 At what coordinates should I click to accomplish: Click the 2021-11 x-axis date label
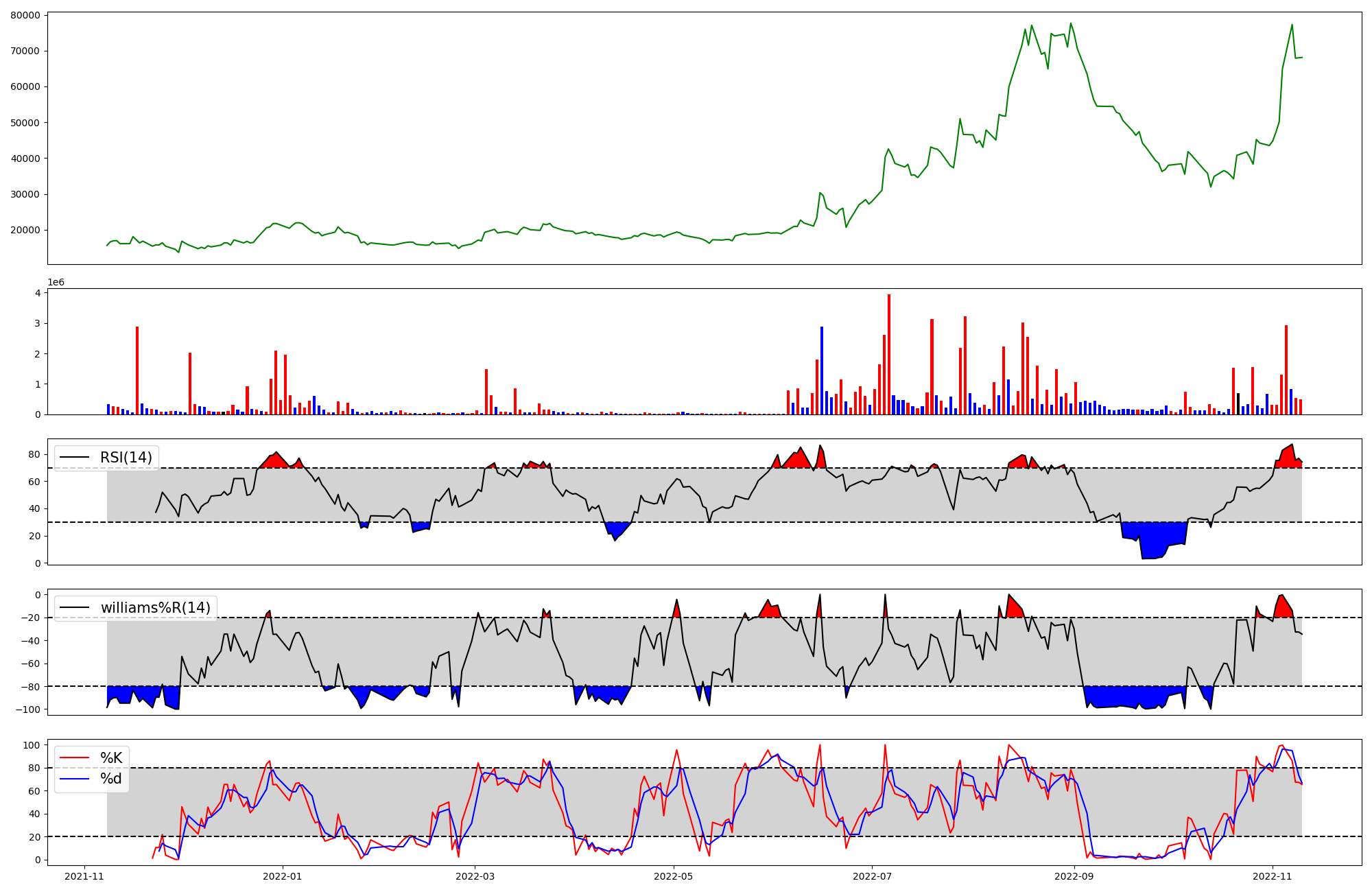(84, 876)
